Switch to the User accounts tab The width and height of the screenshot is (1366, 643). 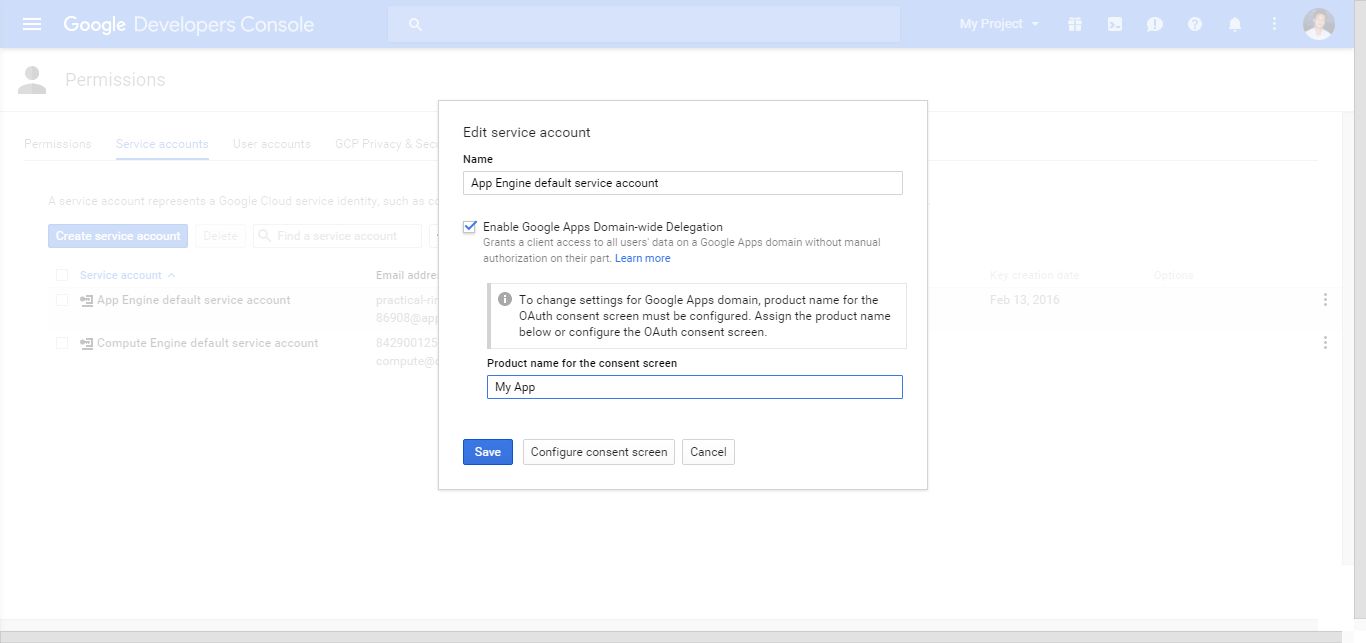[x=272, y=144]
